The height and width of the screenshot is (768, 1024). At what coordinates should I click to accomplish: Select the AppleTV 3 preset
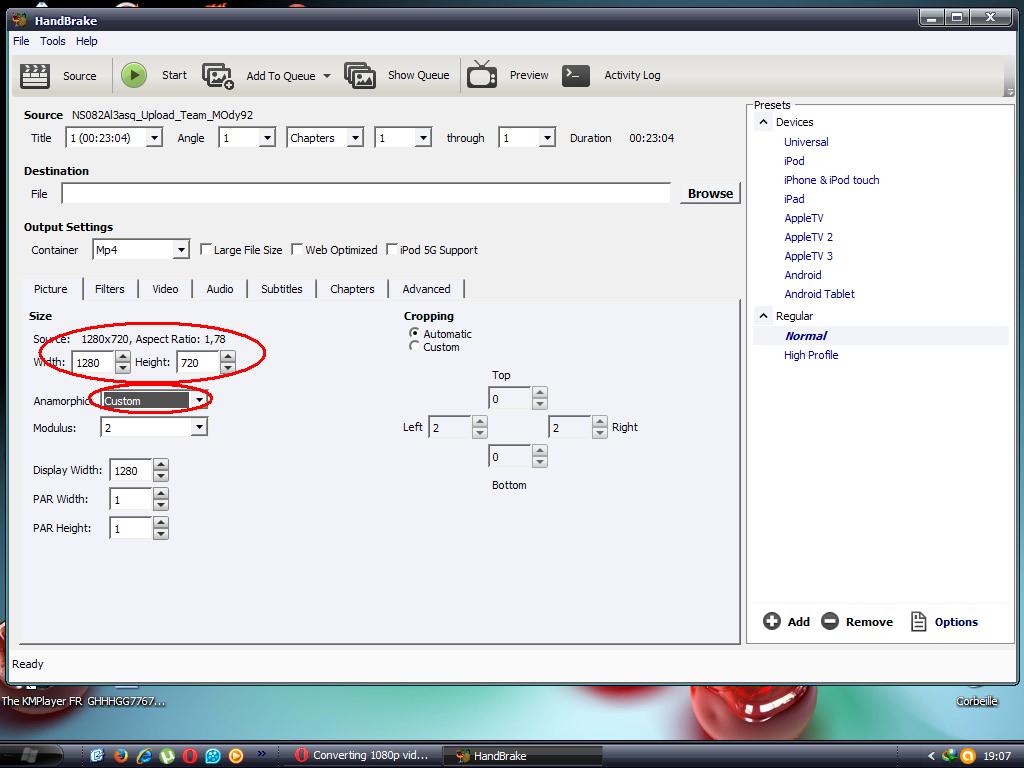tap(808, 256)
